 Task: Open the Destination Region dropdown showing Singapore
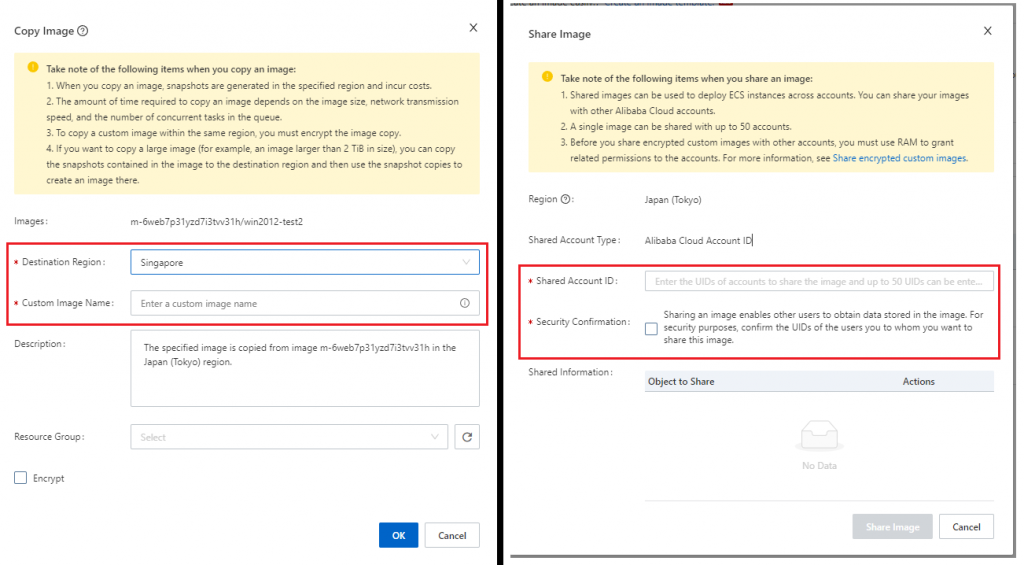pyautogui.click(x=305, y=262)
